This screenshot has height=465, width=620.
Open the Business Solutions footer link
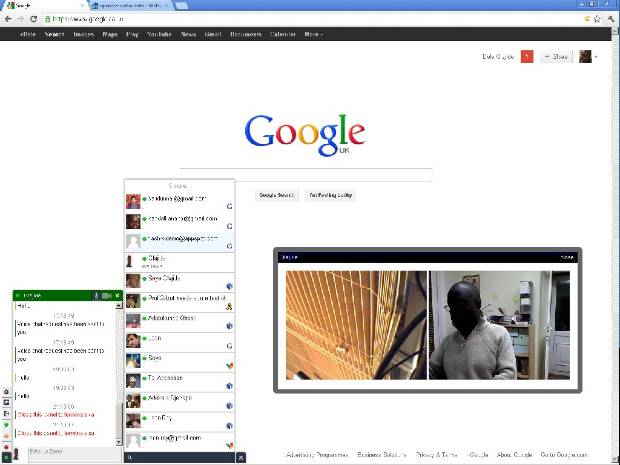pyautogui.click(x=382, y=455)
